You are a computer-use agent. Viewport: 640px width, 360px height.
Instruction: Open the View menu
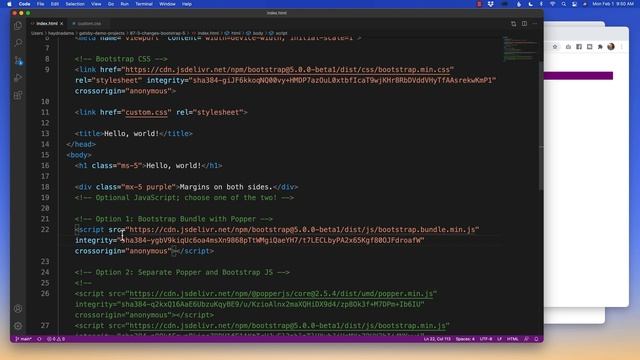96,4
